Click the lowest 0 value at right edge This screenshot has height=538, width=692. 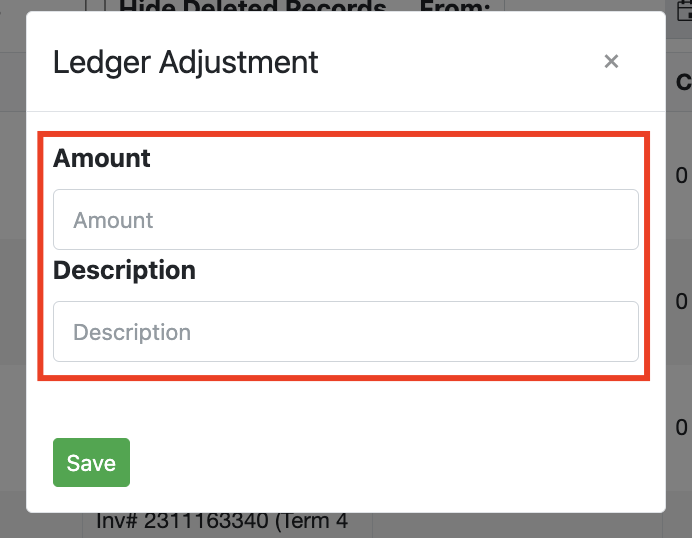coord(681,427)
